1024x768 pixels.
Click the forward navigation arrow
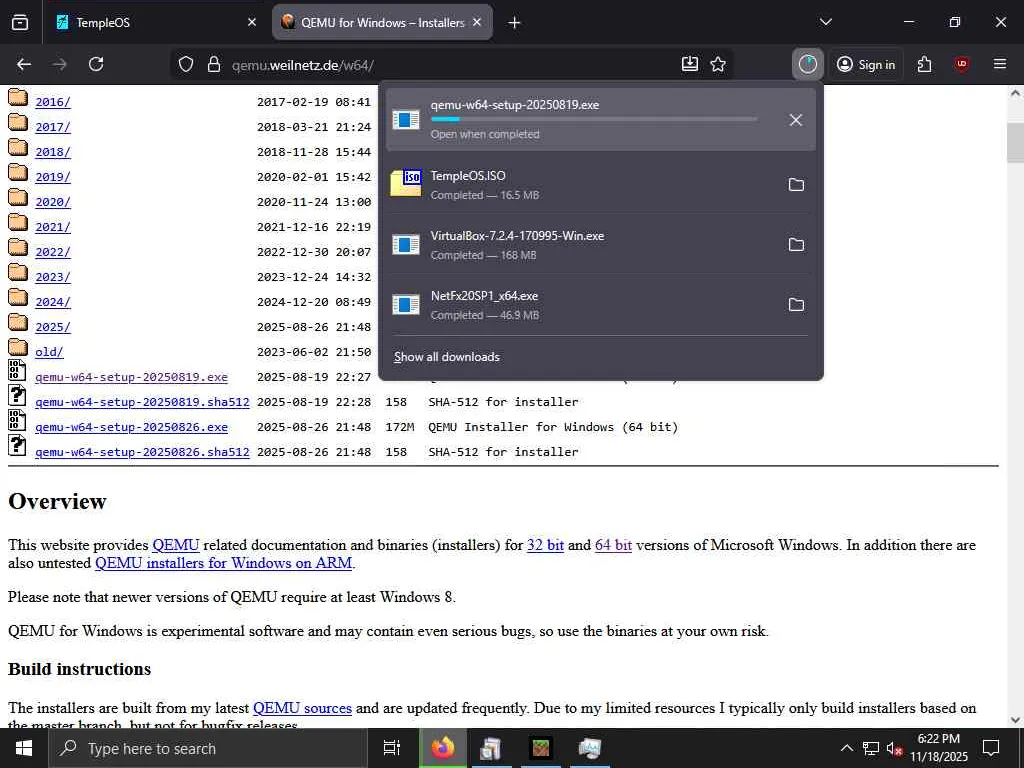[x=60, y=64]
